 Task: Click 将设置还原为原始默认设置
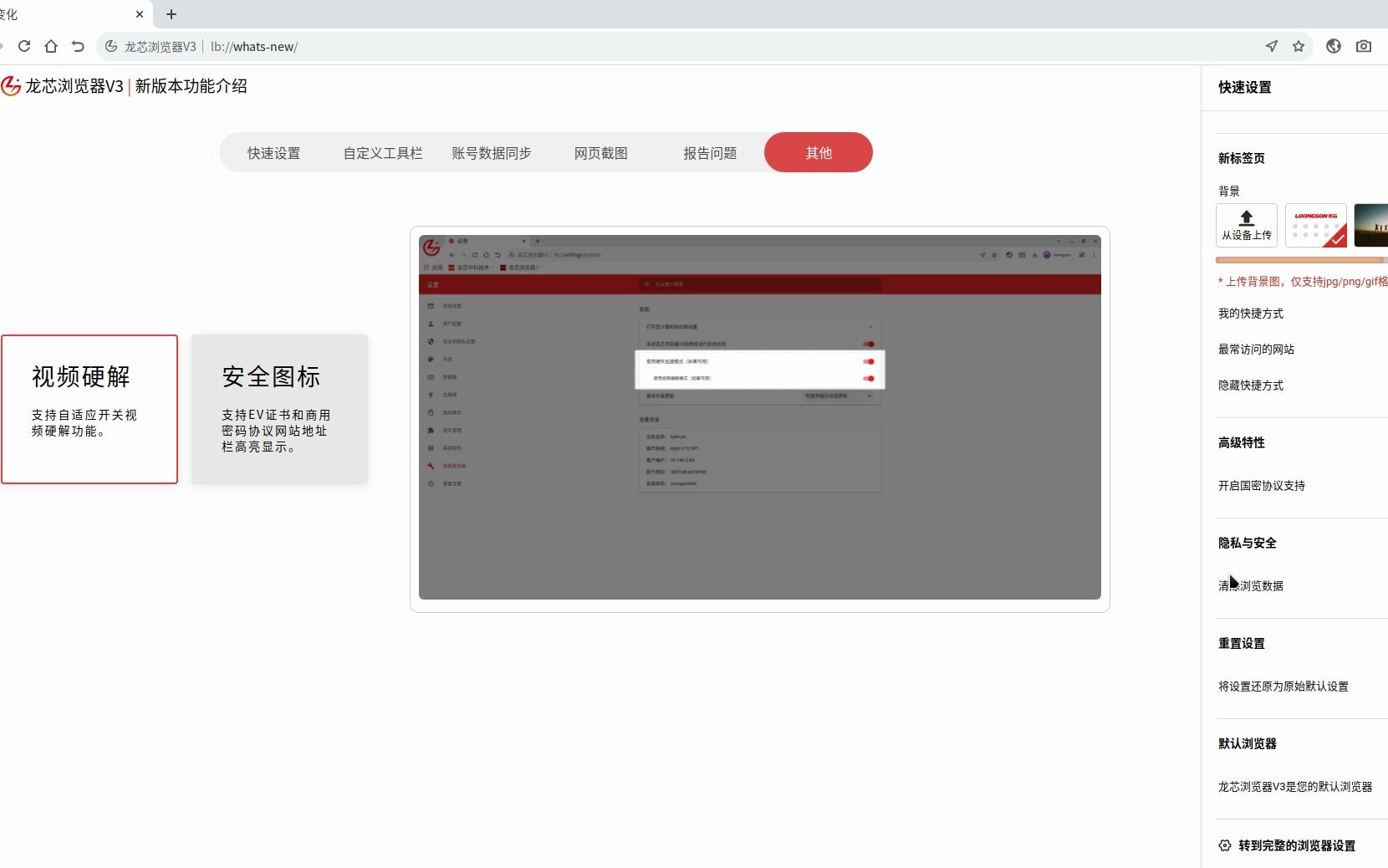1283,687
